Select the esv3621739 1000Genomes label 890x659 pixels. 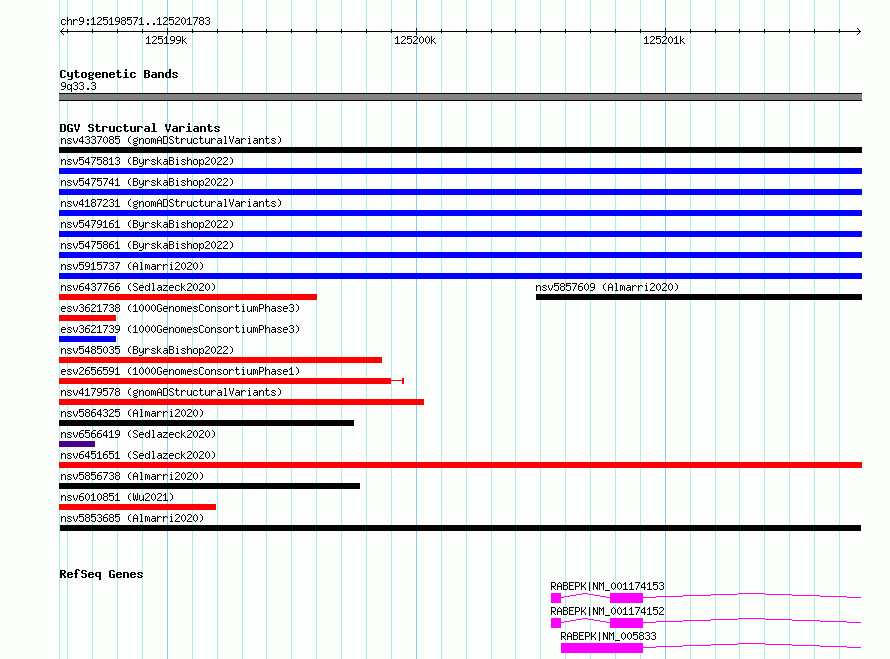pyautogui.click(x=180, y=329)
